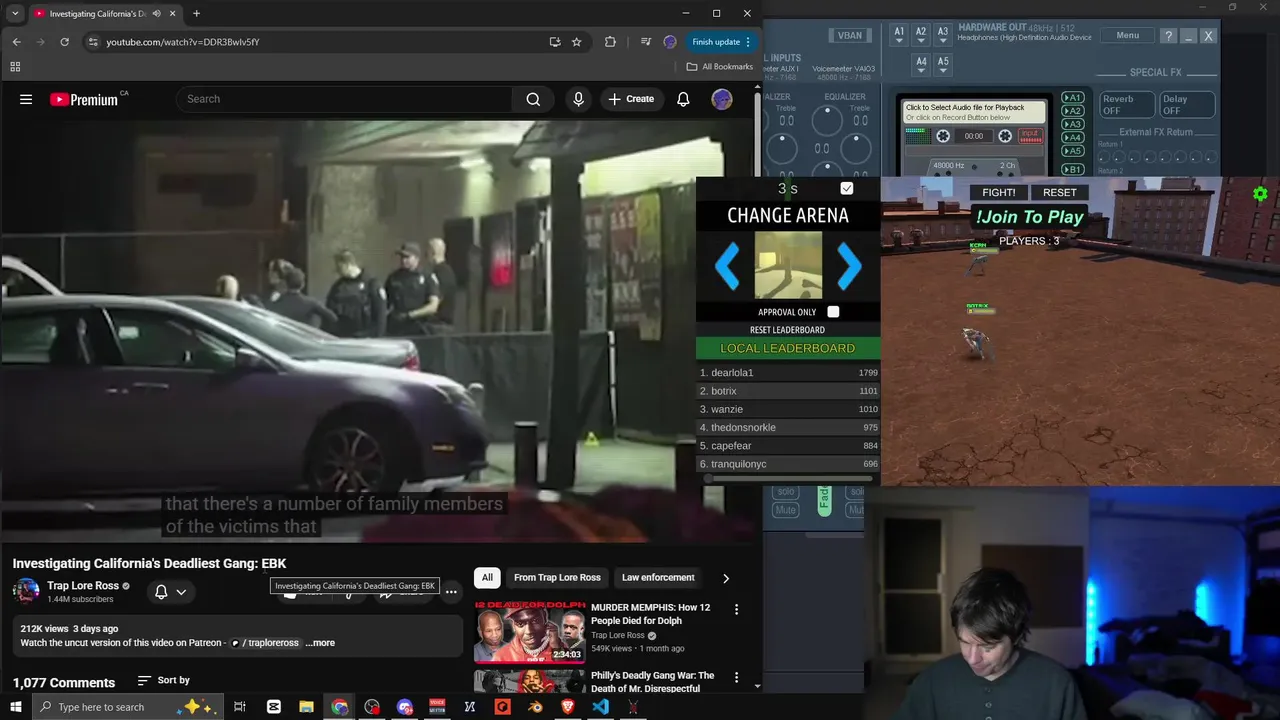The height and width of the screenshot is (720, 1280).
Task: Open options for Philly's Deadly Gang War video
Action: pyautogui.click(x=736, y=677)
